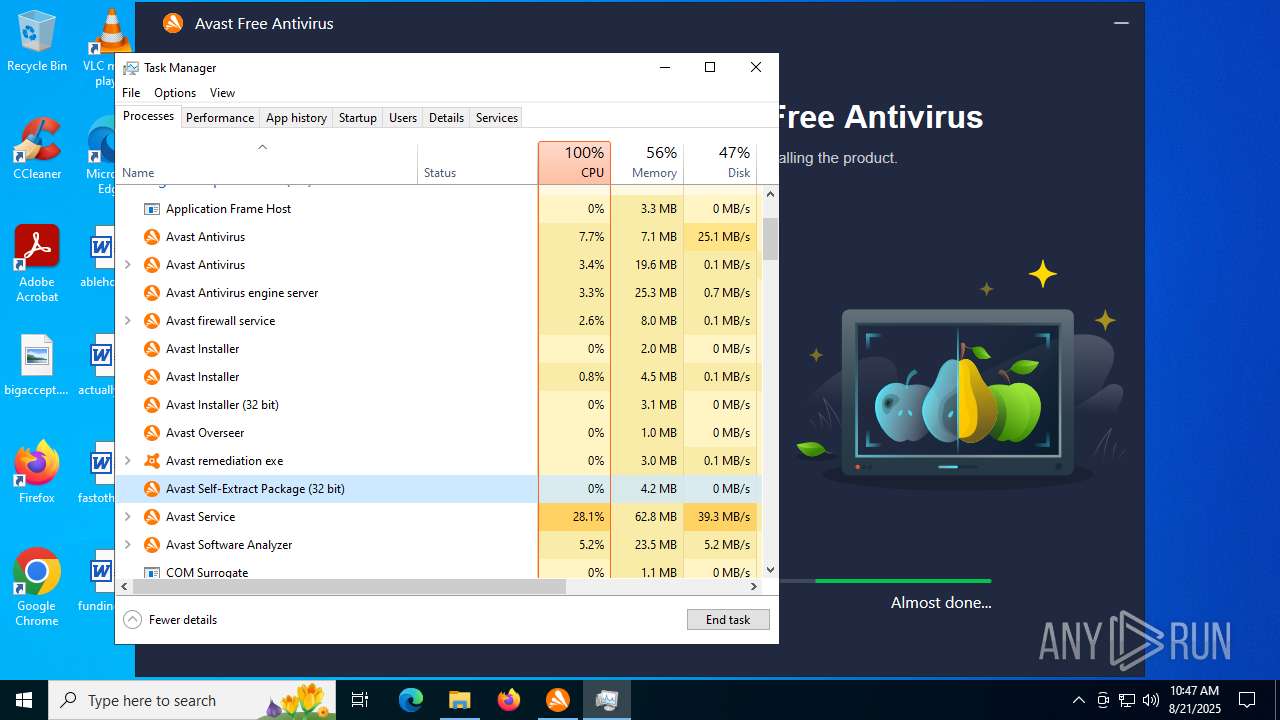Click the Status column header
The height and width of the screenshot is (720, 1280).
(x=478, y=163)
